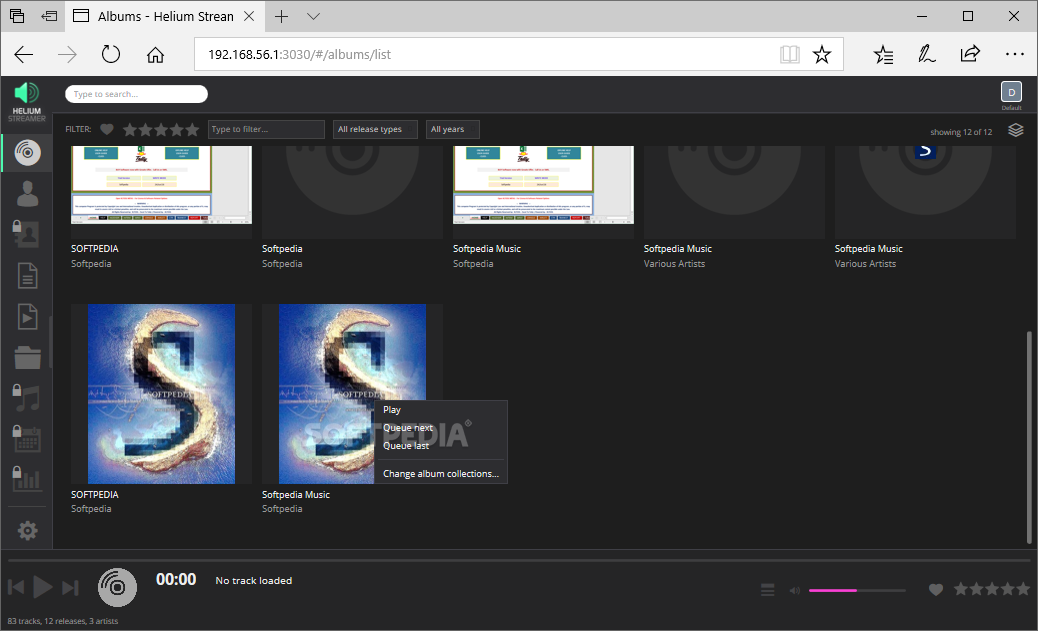Click the player disc artwork icon
This screenshot has height=631, width=1038.
click(117, 587)
